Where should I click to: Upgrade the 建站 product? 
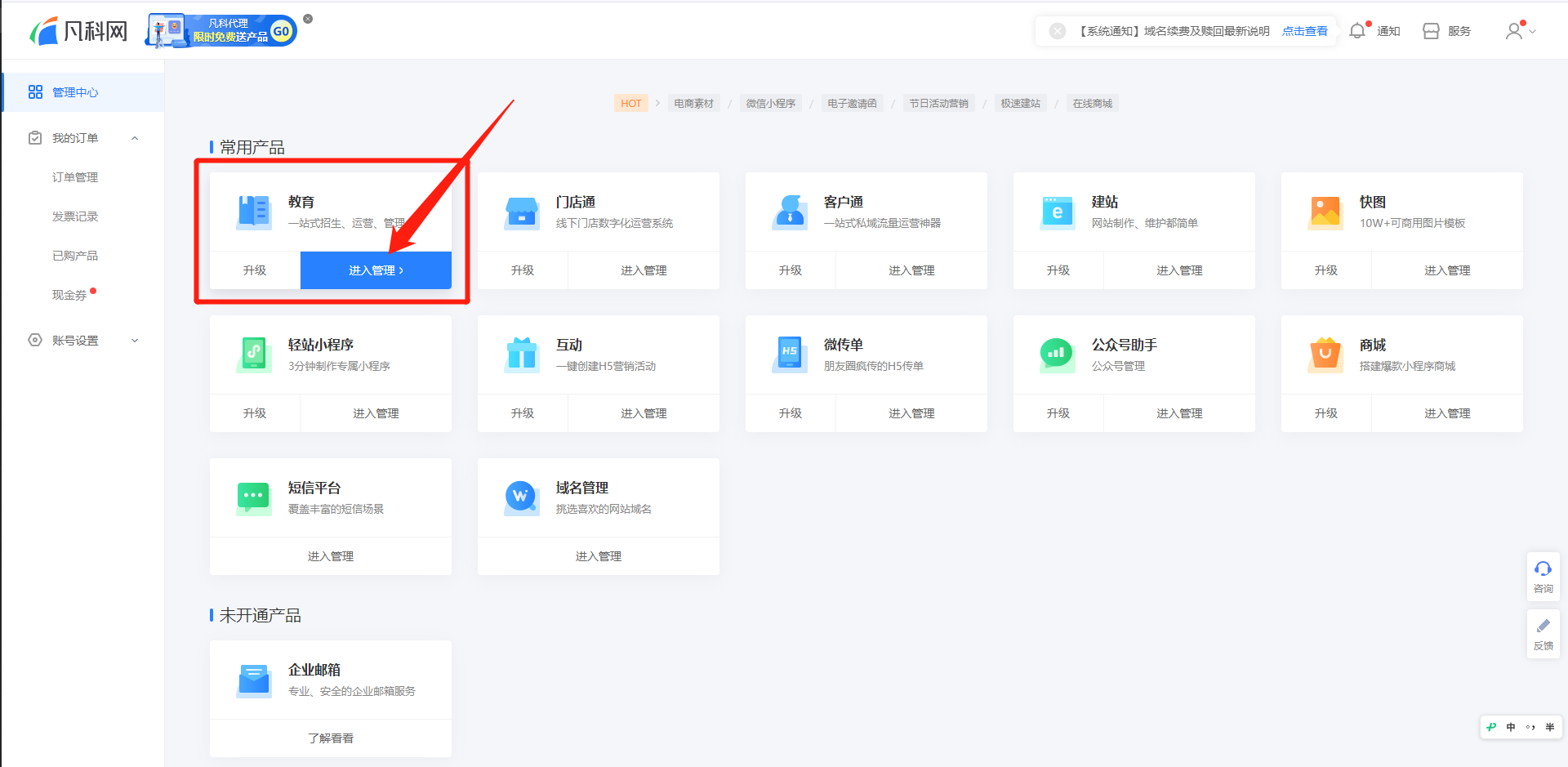(1058, 270)
